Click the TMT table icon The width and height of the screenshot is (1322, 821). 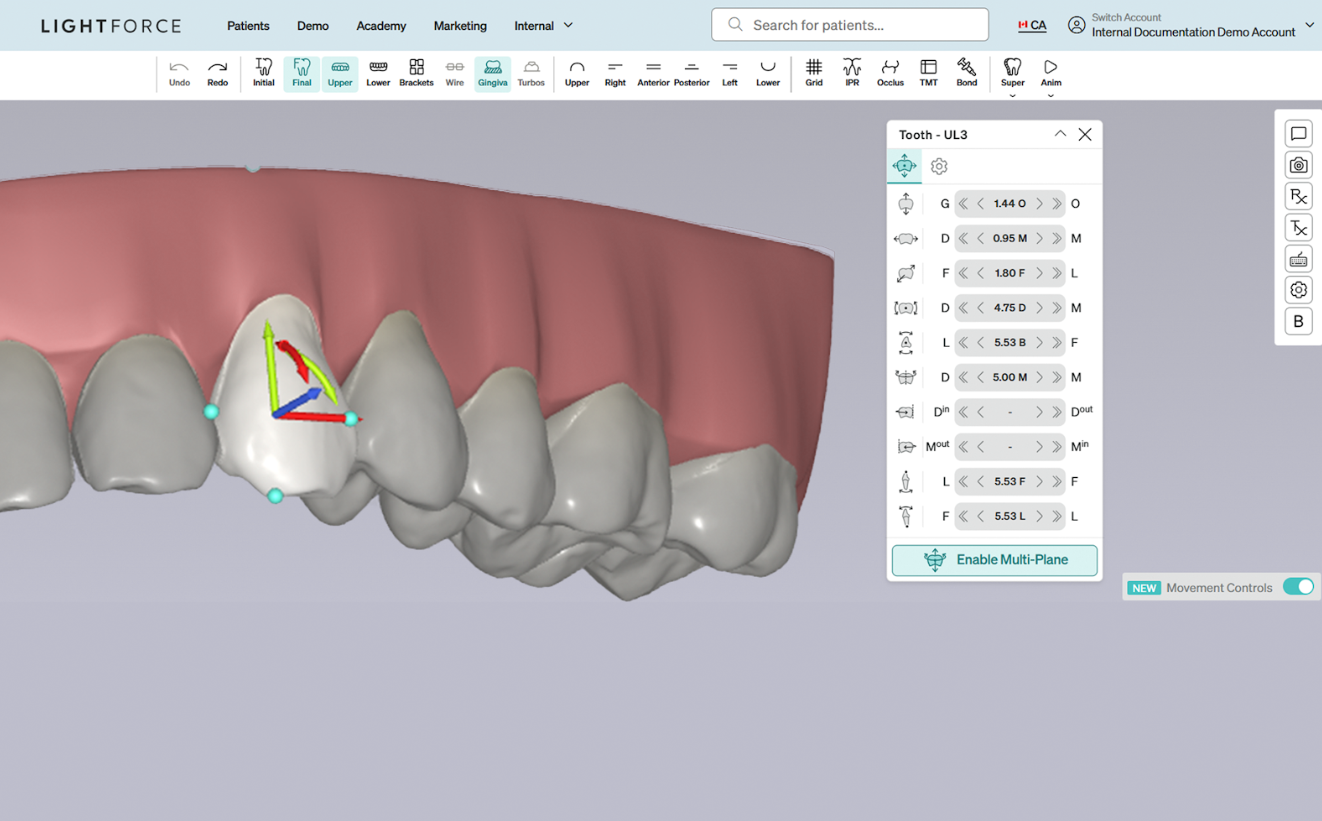tap(928, 73)
